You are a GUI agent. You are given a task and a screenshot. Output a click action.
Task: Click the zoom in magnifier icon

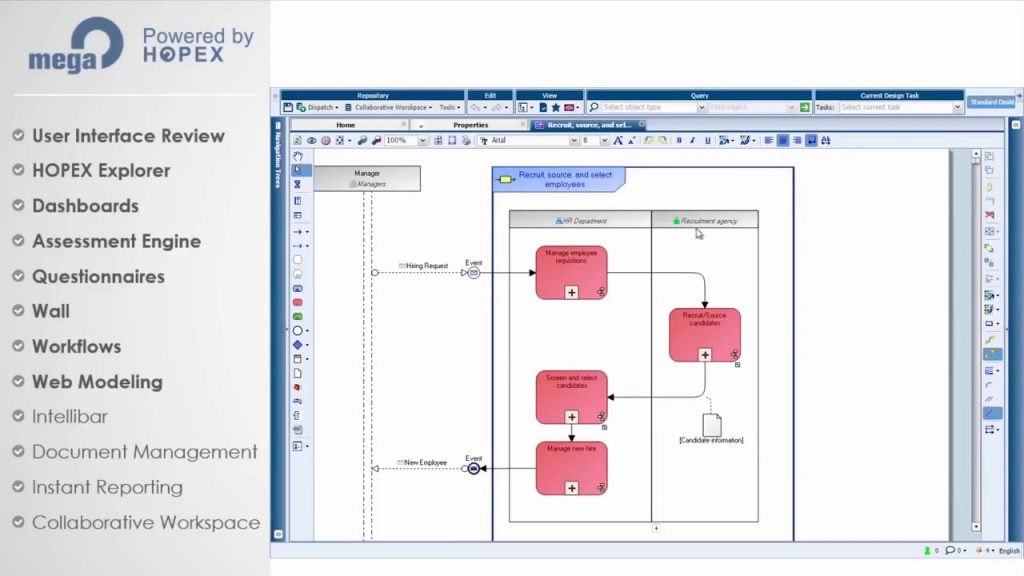362,140
